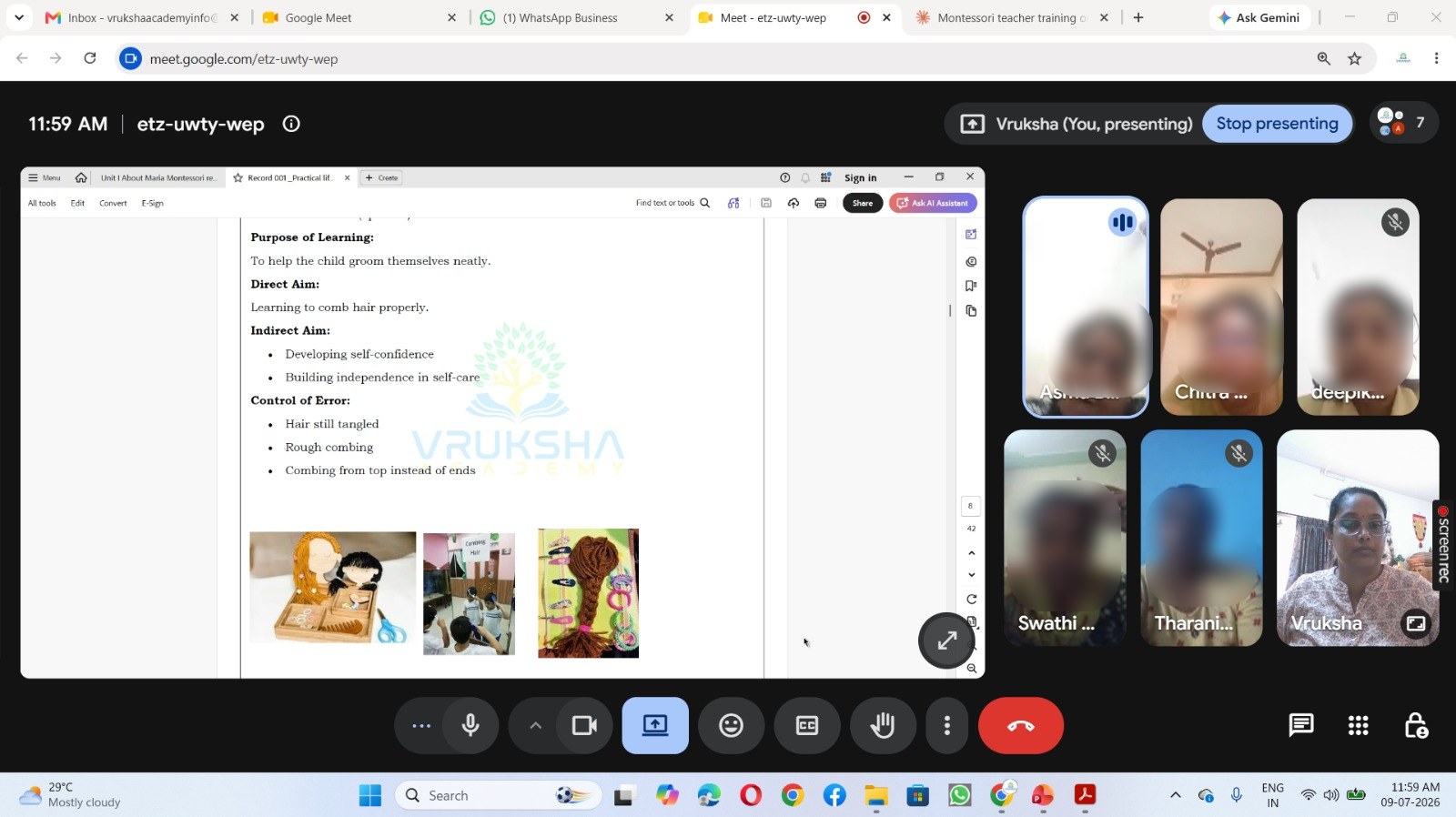Show hidden system tray icons chevron
The image size is (1456, 817).
click(x=1176, y=795)
